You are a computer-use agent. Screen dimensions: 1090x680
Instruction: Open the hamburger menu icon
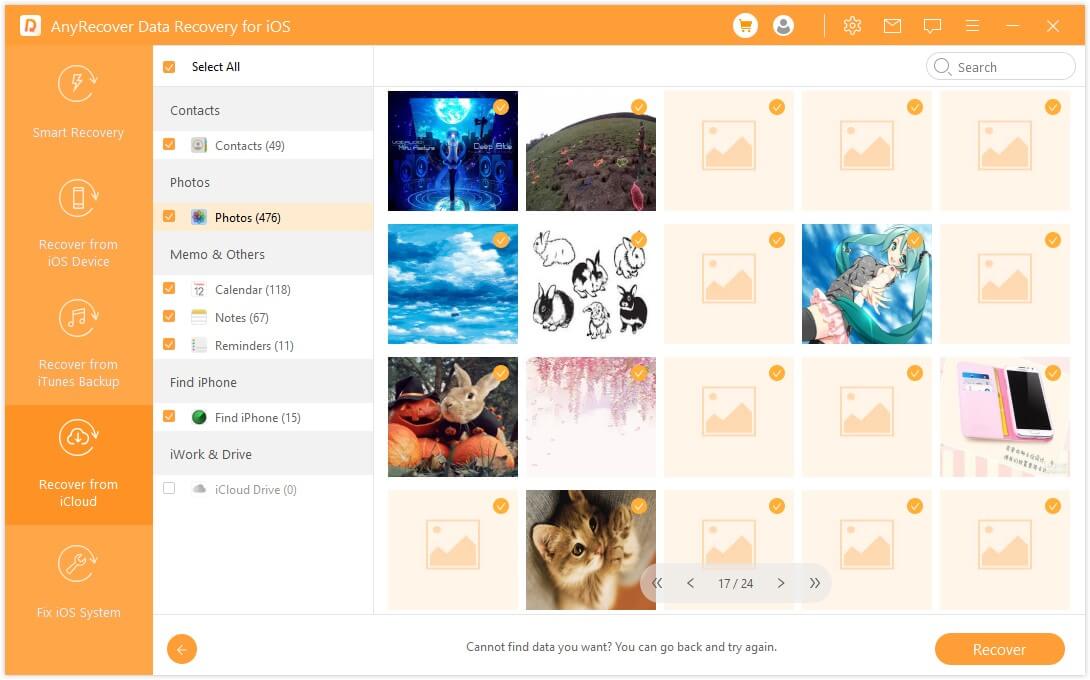(x=972, y=26)
